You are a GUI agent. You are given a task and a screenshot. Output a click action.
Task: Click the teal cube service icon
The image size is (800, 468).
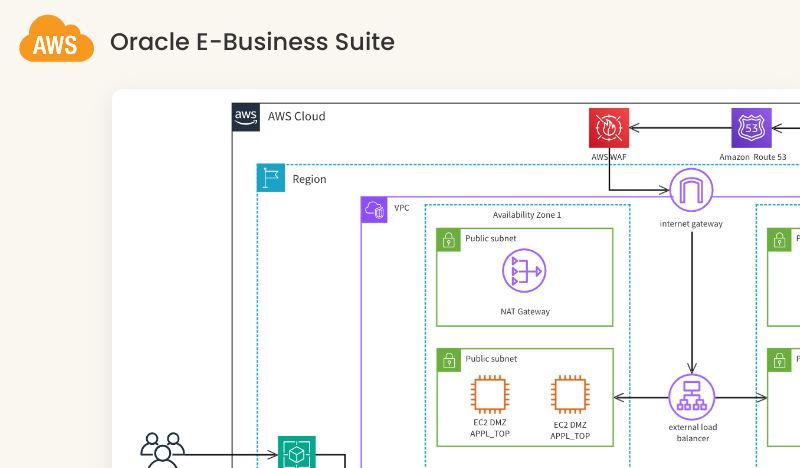click(x=297, y=452)
